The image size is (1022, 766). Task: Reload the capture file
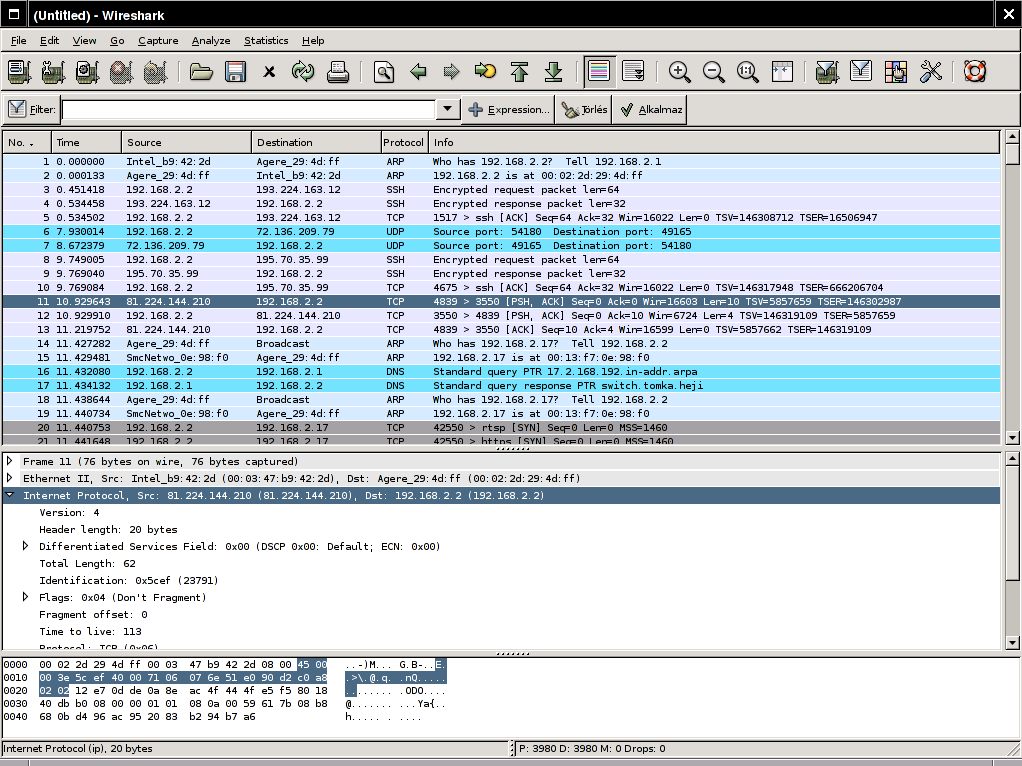coord(303,72)
